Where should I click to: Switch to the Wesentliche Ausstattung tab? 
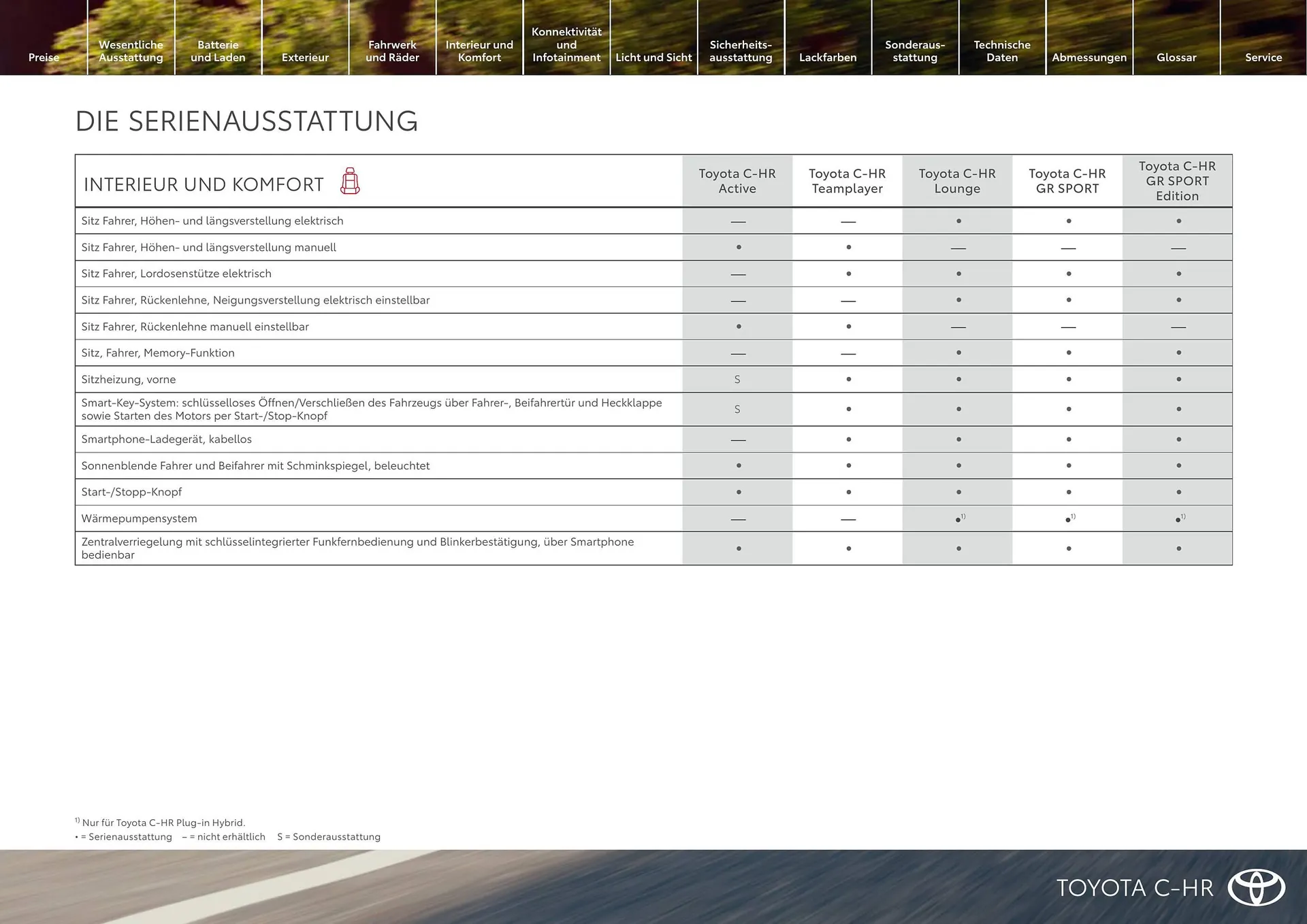click(x=131, y=51)
